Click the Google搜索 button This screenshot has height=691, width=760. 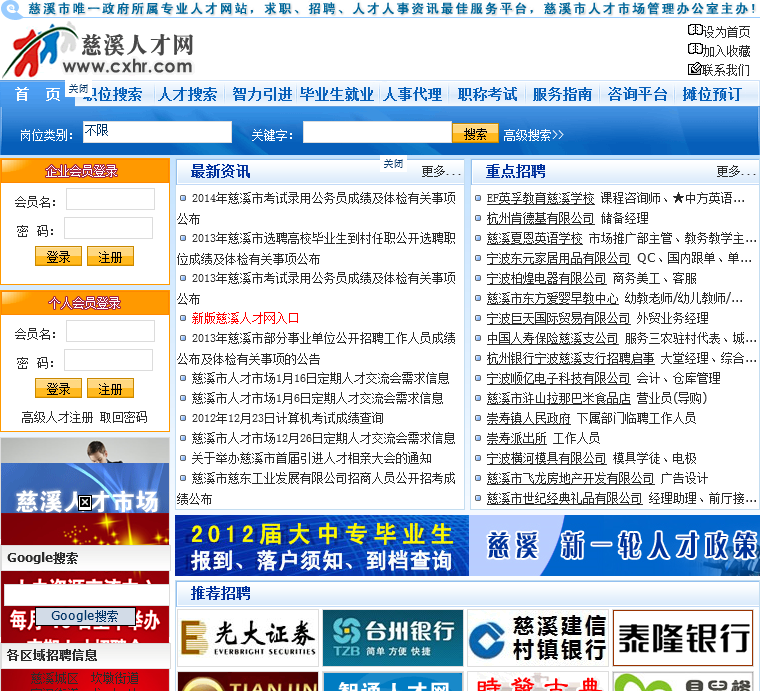pos(85,616)
